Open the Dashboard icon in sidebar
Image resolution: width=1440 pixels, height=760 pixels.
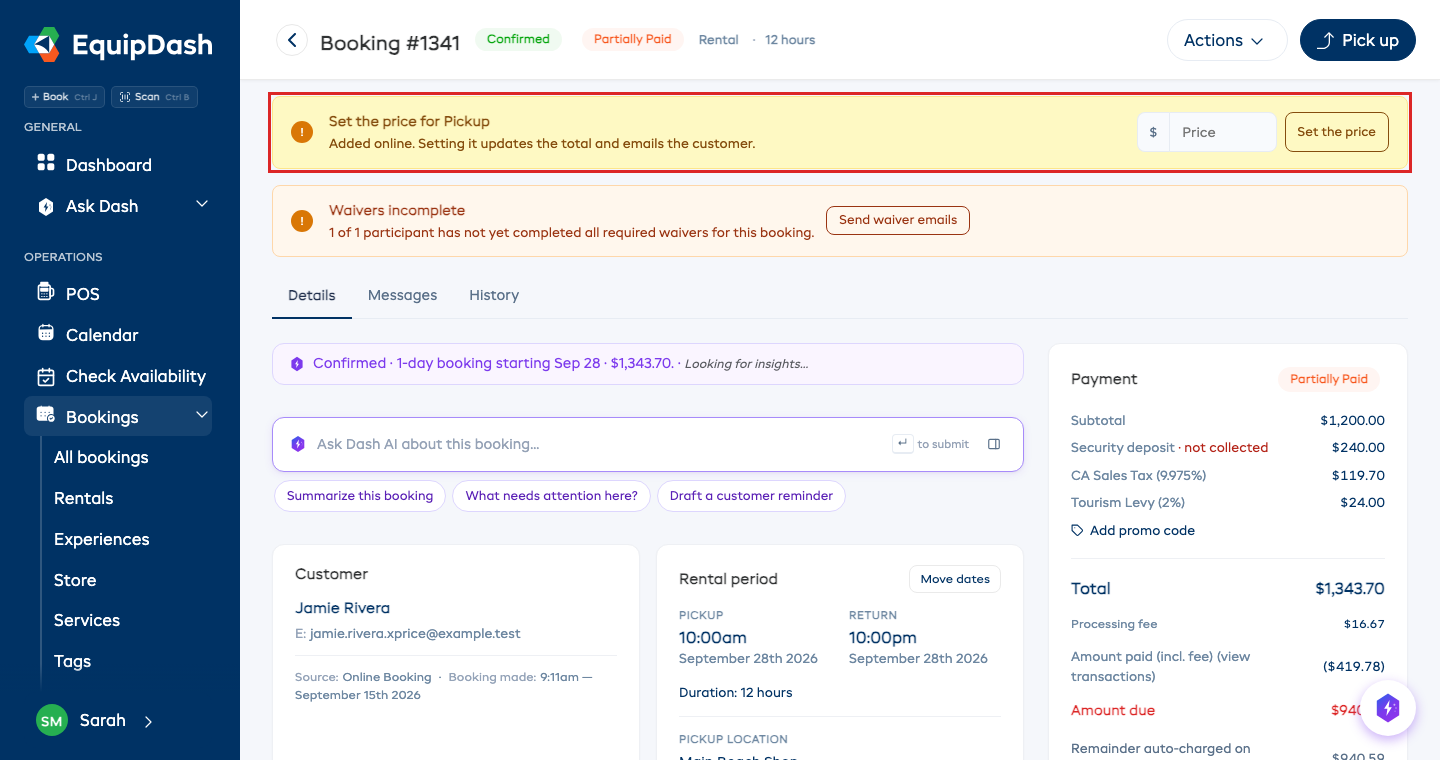45,163
